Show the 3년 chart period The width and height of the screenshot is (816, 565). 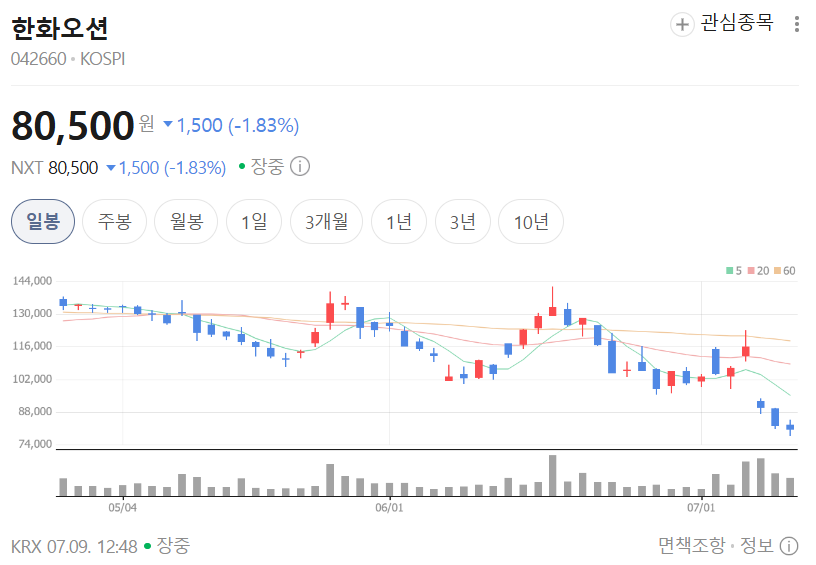click(463, 222)
